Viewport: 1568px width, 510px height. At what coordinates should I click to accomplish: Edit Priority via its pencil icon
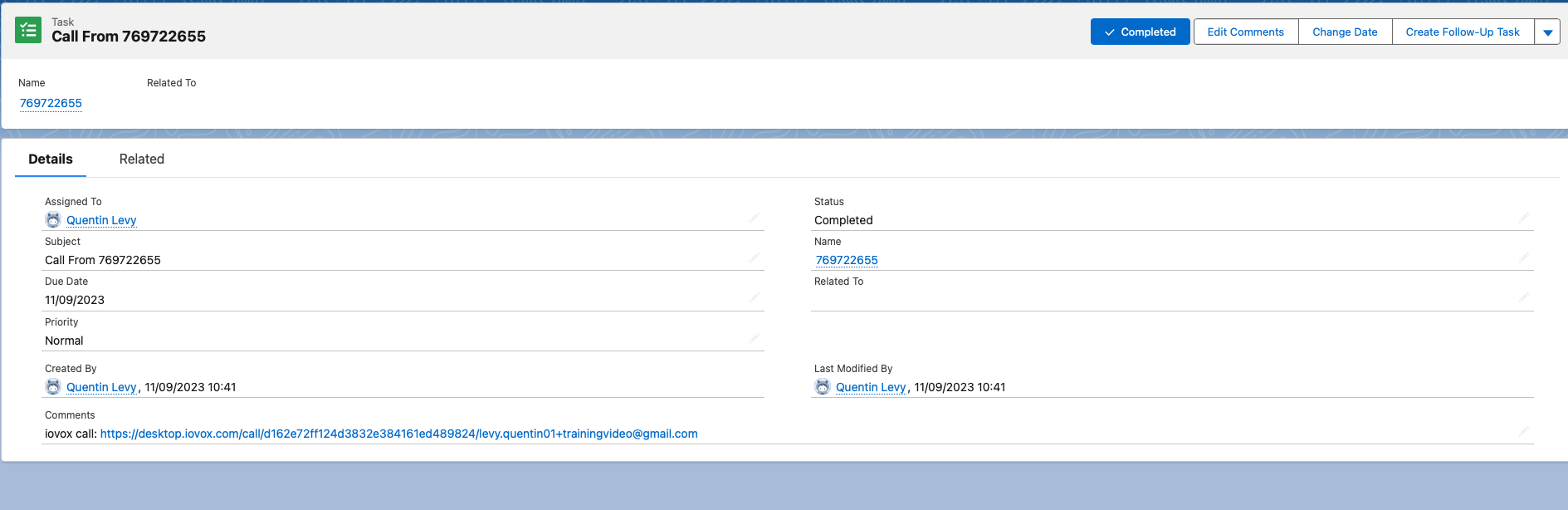coord(754,339)
